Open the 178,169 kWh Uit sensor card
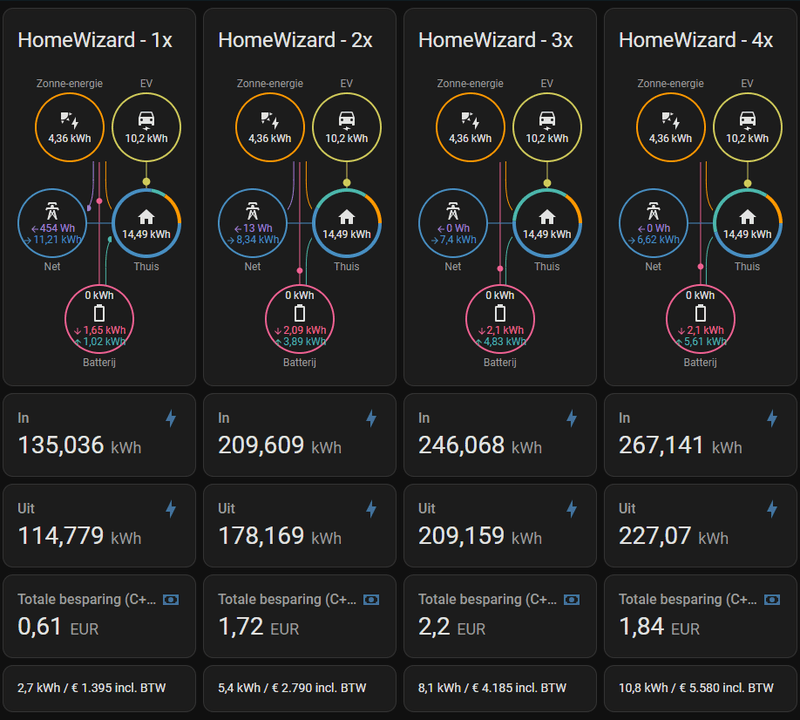800x720 pixels. coord(299,525)
